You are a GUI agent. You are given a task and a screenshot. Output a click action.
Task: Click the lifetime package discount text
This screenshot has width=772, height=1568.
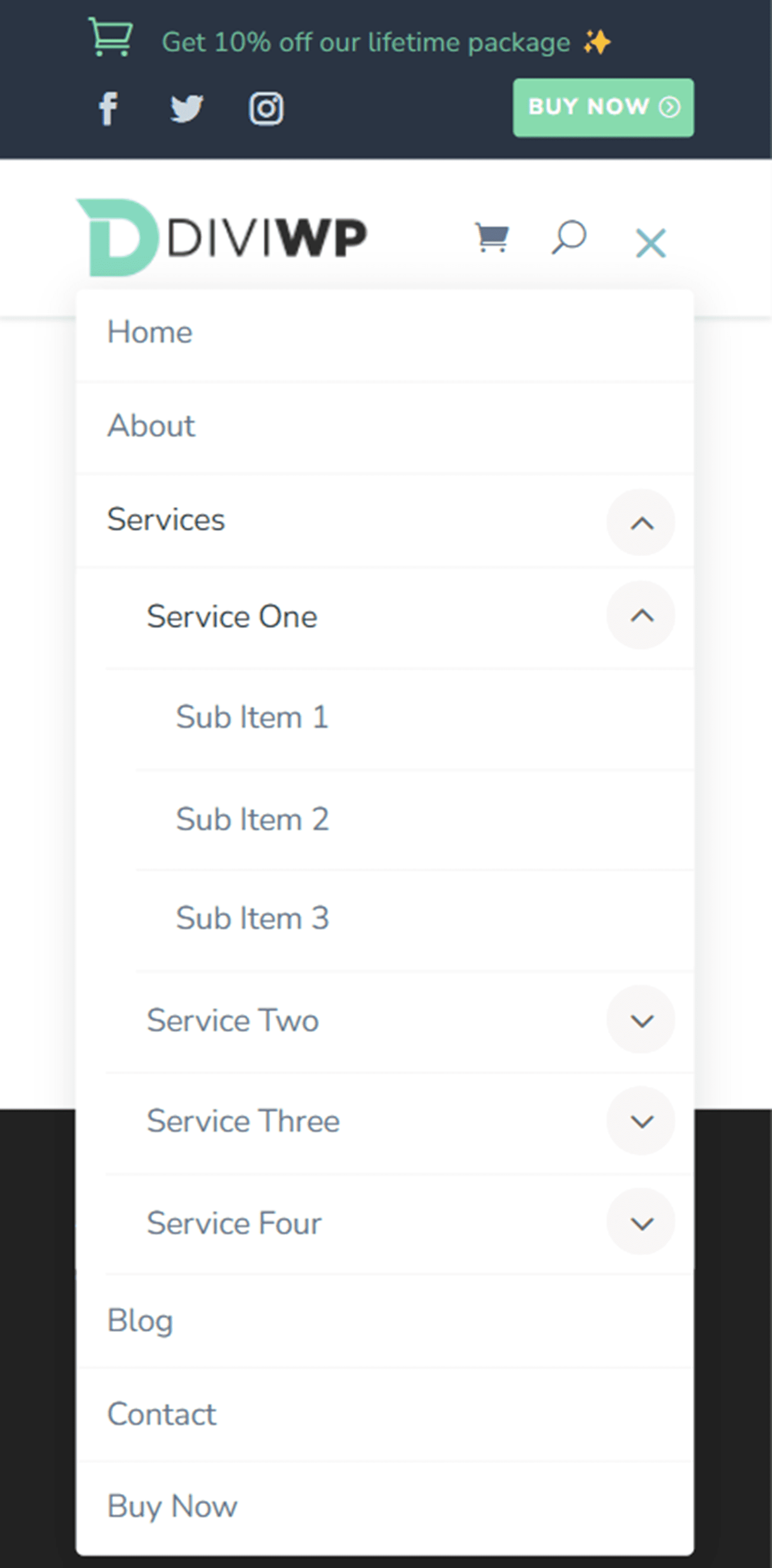point(365,42)
